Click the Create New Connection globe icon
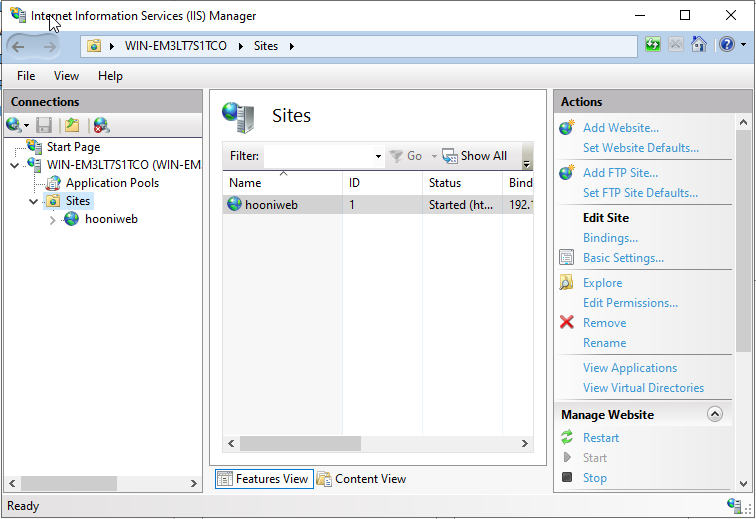This screenshot has width=756, height=519. (x=14, y=125)
